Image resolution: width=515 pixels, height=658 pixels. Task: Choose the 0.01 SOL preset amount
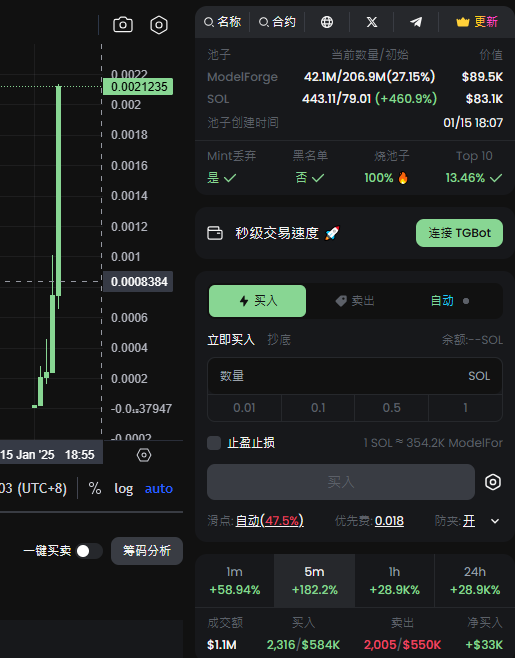[244, 408]
